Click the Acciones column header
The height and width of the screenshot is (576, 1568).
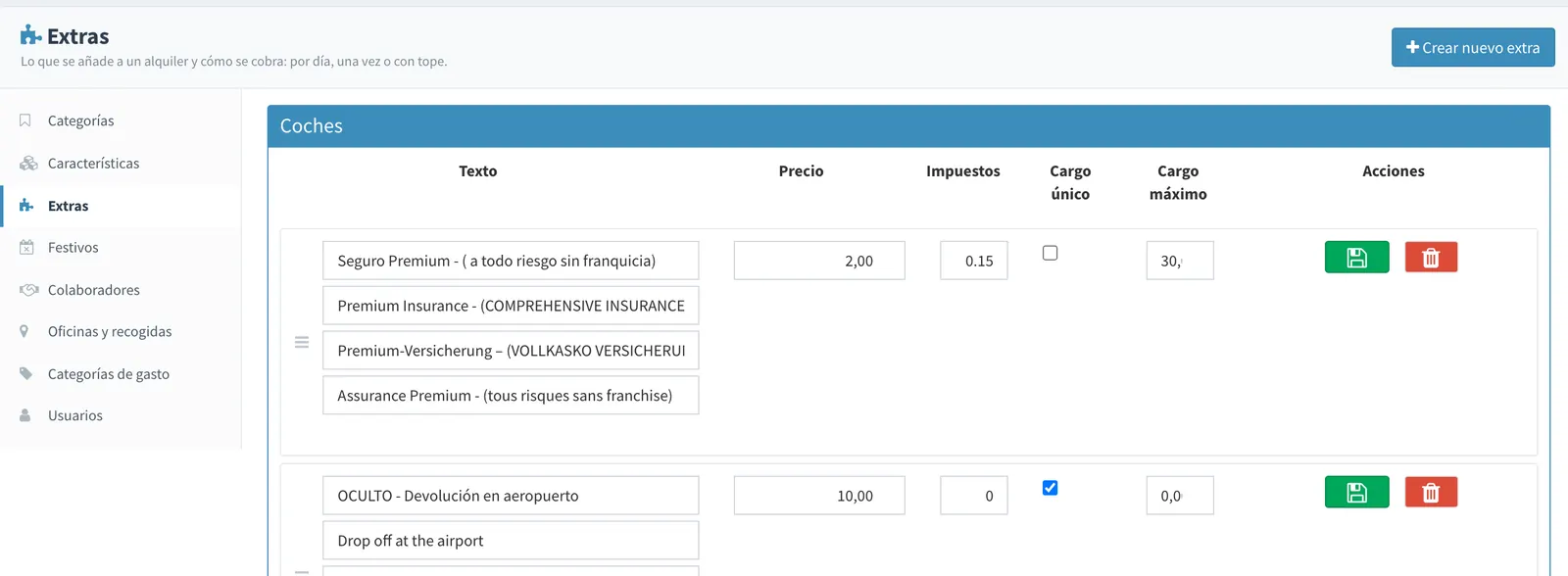tap(1394, 170)
